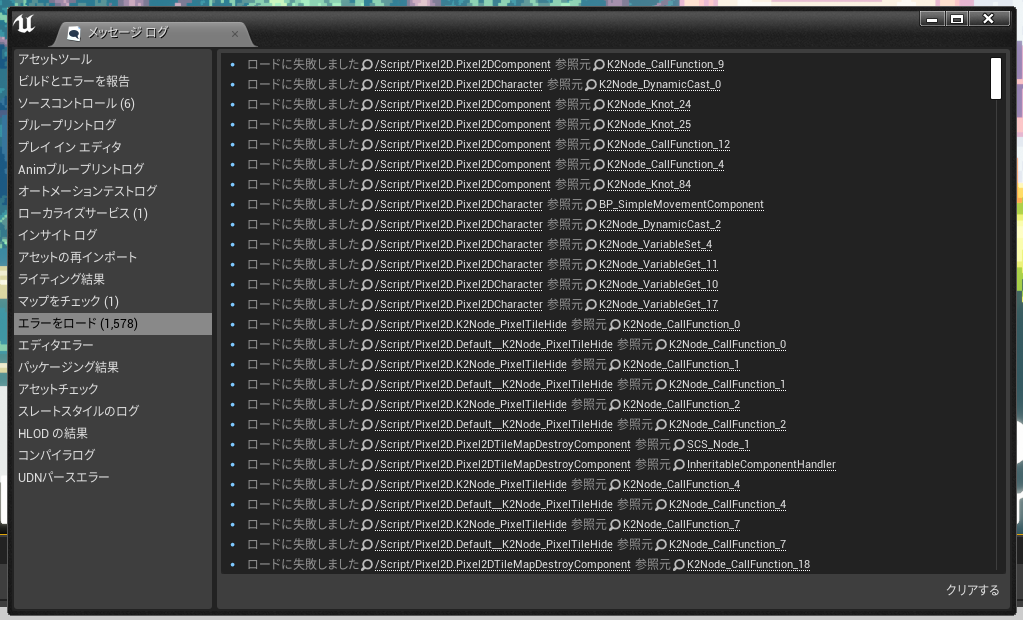Show パッケージング結果 log
Screen dimensions: 1023x620
point(113,367)
